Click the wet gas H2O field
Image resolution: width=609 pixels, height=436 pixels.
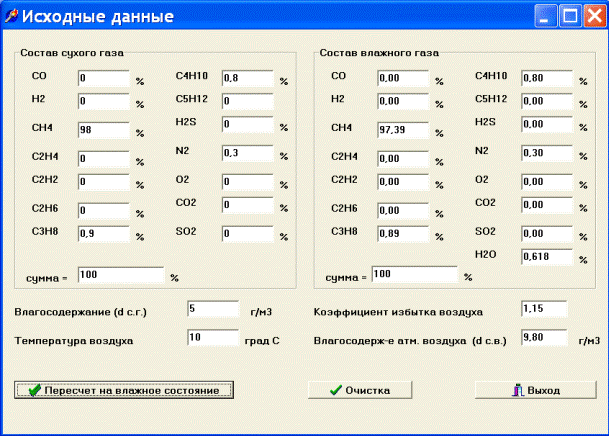(546, 258)
